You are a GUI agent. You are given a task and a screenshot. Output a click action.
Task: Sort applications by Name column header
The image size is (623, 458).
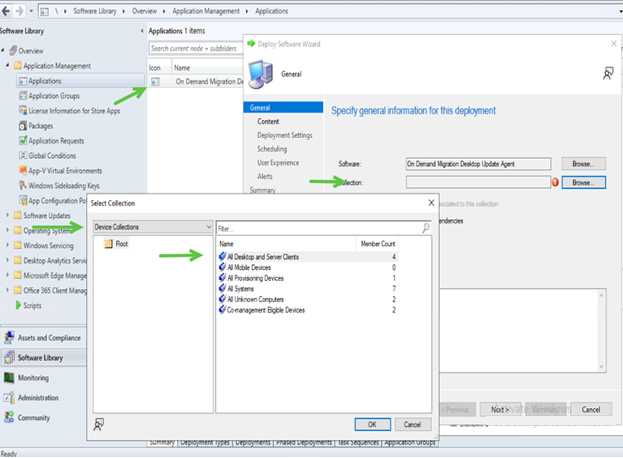(x=207, y=68)
